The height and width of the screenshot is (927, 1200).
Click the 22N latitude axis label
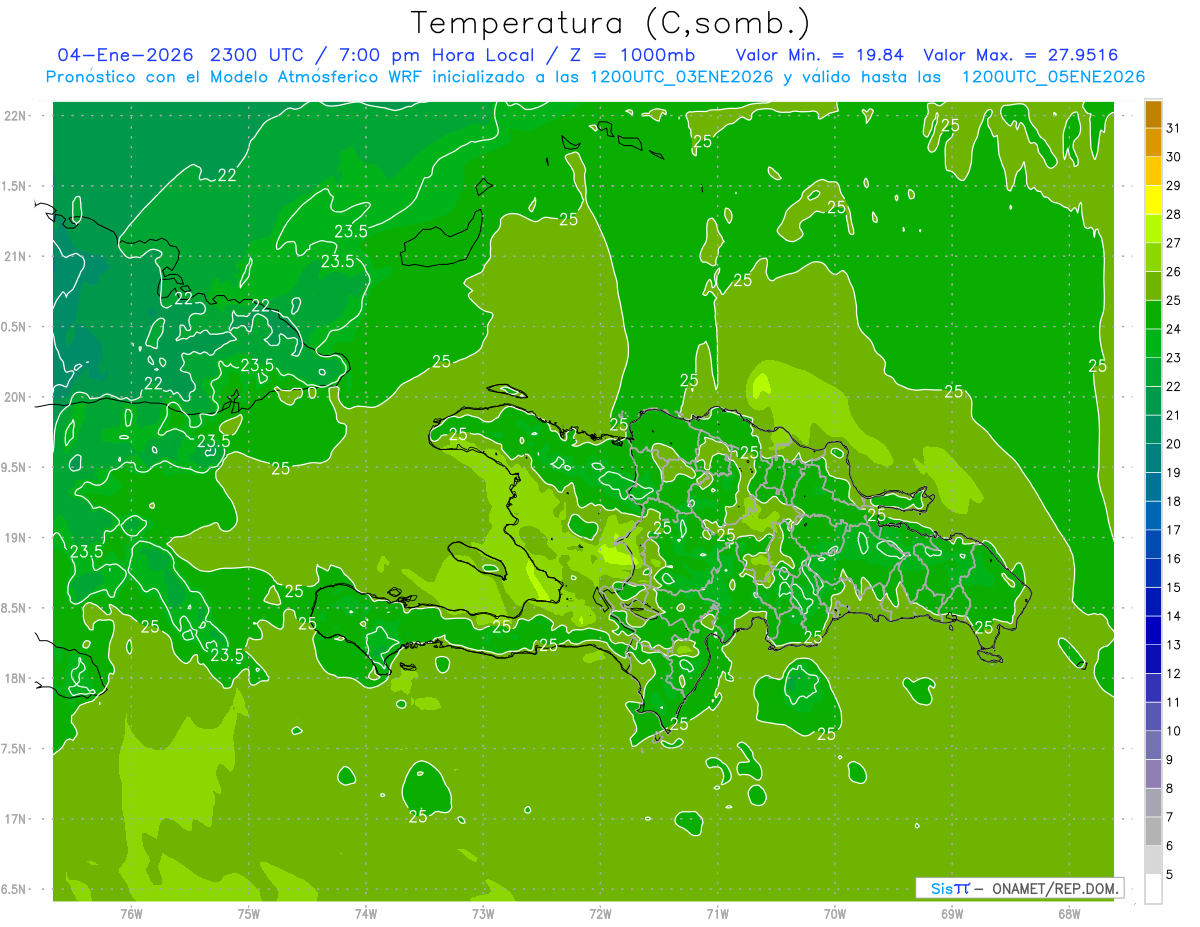pos(16,116)
